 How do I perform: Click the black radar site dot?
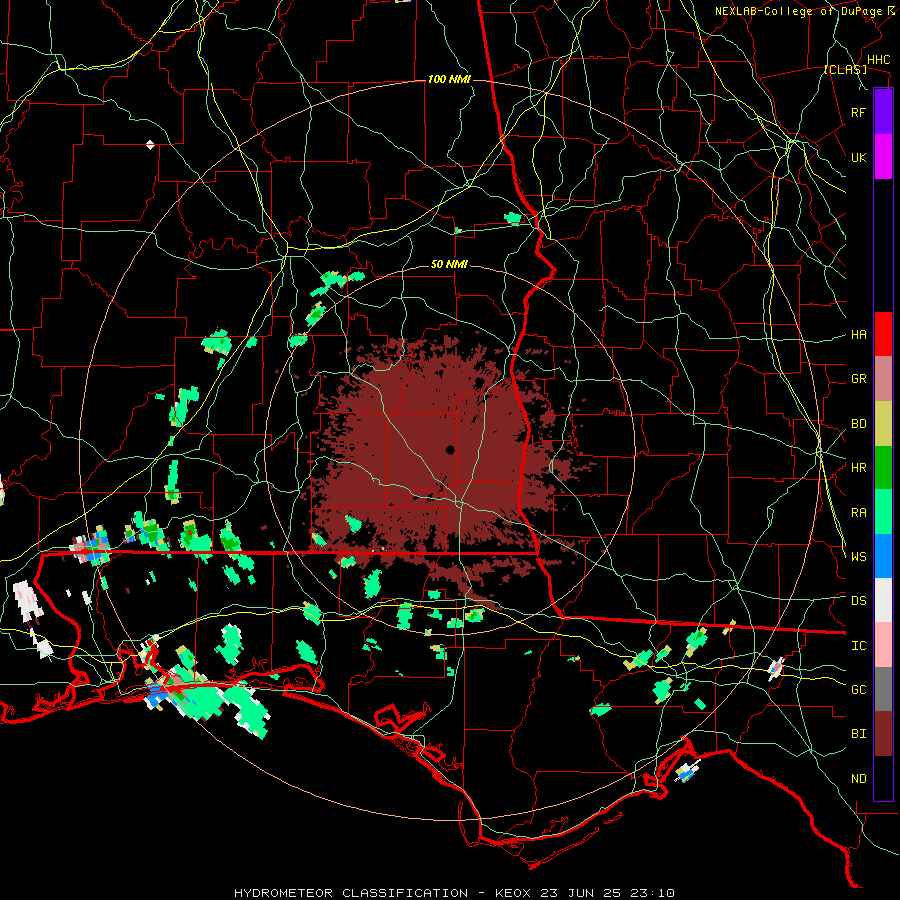(x=450, y=449)
